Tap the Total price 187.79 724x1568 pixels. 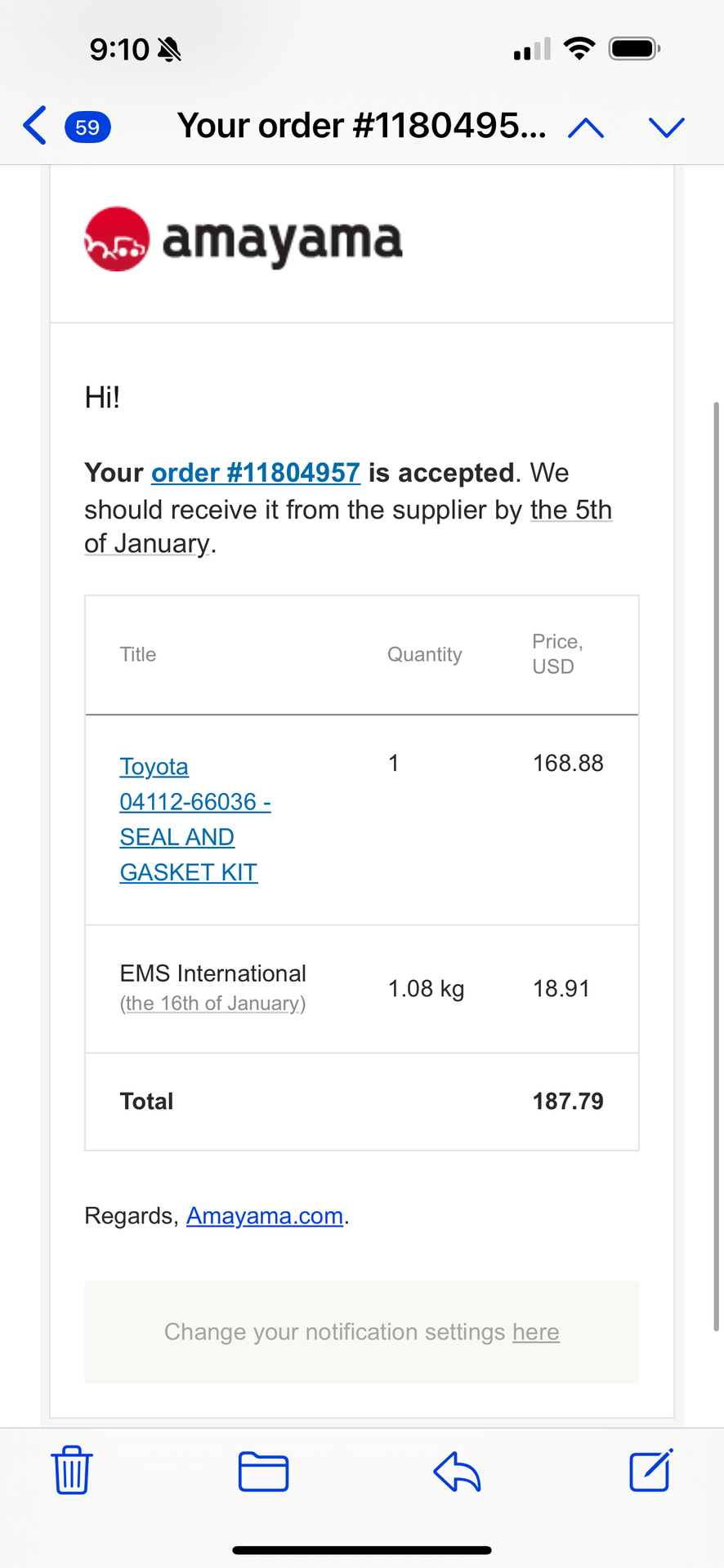pos(568,1101)
